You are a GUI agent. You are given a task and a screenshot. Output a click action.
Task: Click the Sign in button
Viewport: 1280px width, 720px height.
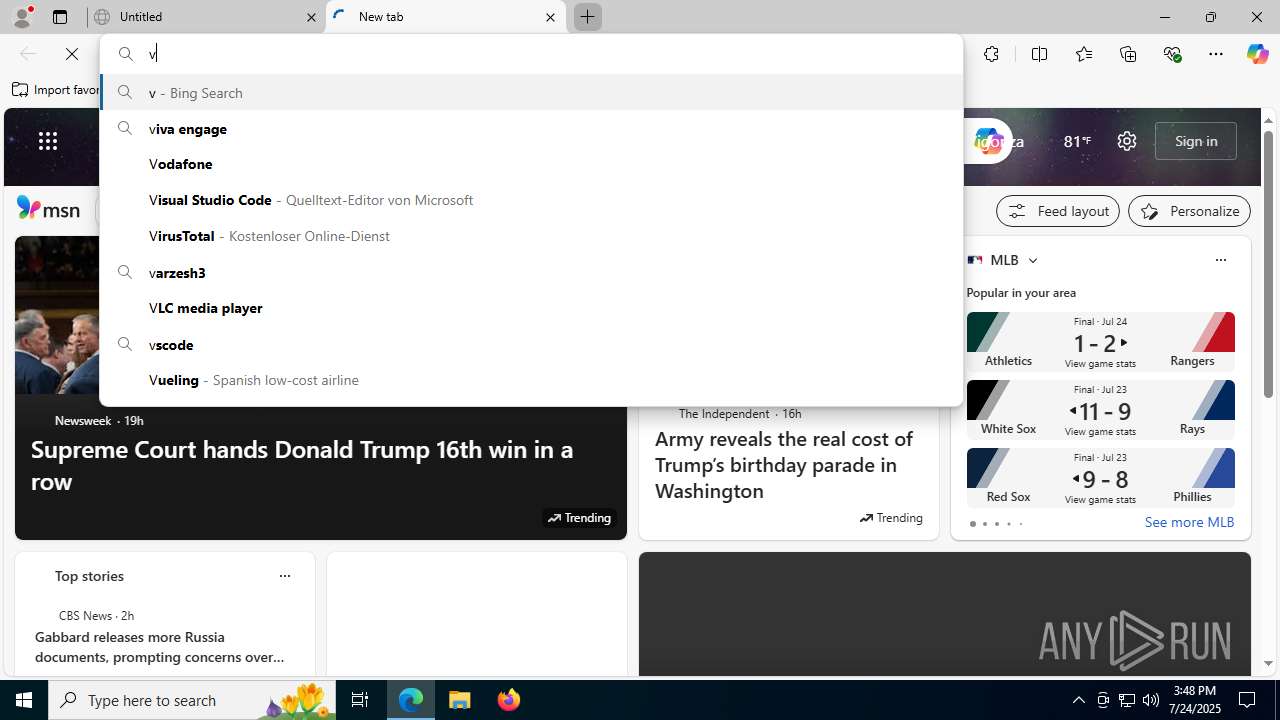[1196, 141]
